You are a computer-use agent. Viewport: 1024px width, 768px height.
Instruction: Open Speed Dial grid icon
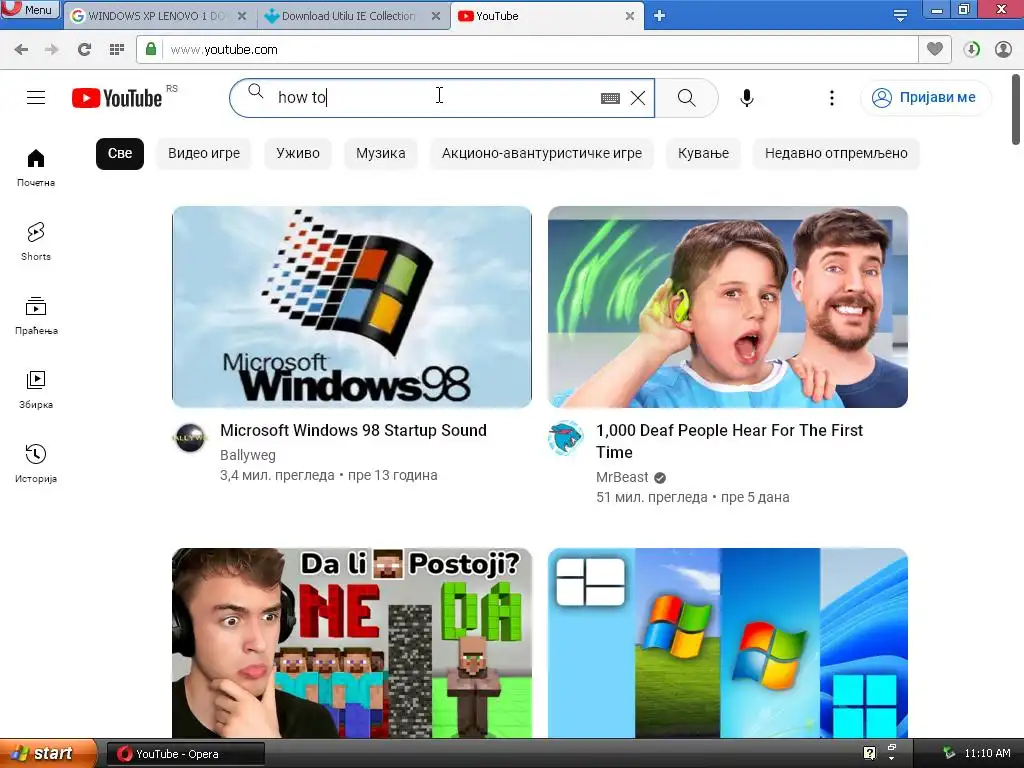pyautogui.click(x=117, y=49)
